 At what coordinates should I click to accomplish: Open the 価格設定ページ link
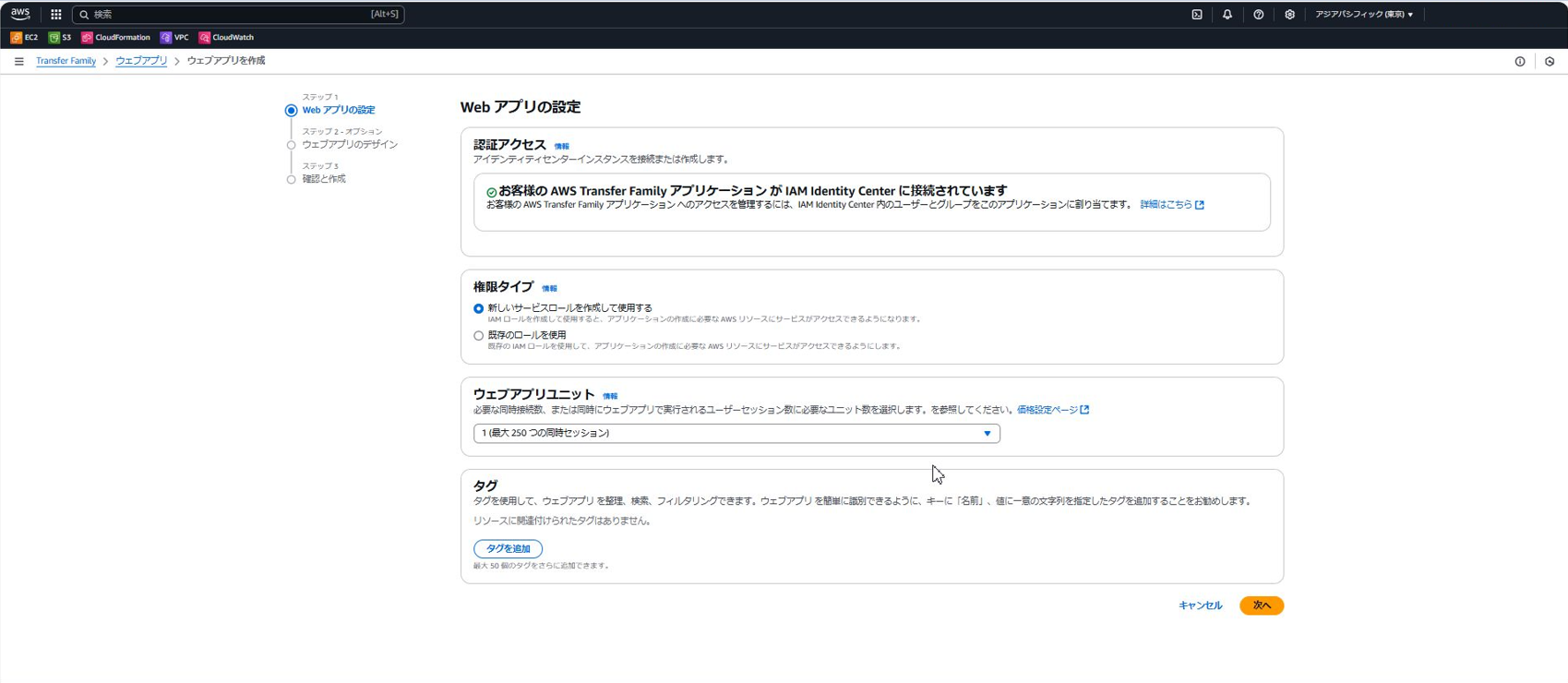point(1053,410)
